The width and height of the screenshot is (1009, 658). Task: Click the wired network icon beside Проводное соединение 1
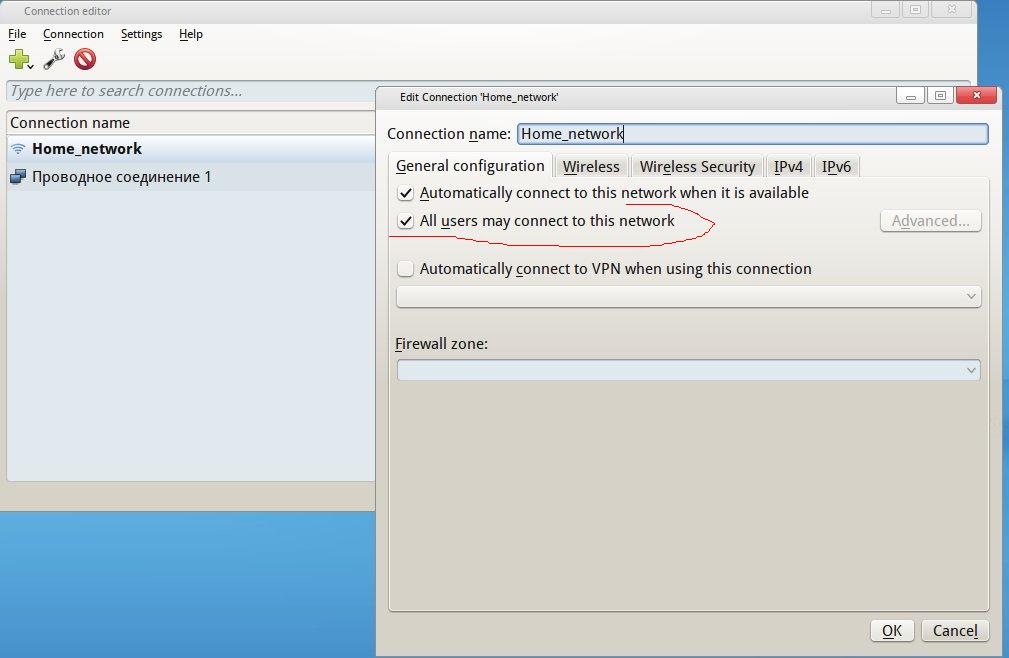click(x=18, y=177)
